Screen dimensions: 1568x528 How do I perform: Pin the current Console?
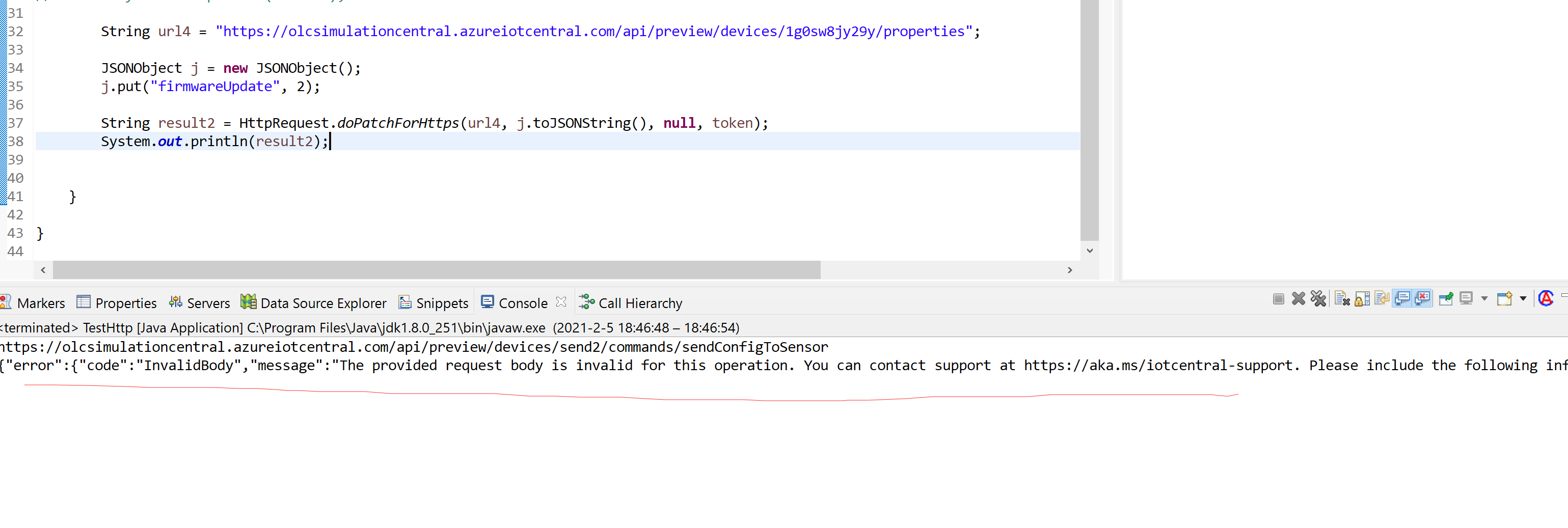pos(1446,299)
